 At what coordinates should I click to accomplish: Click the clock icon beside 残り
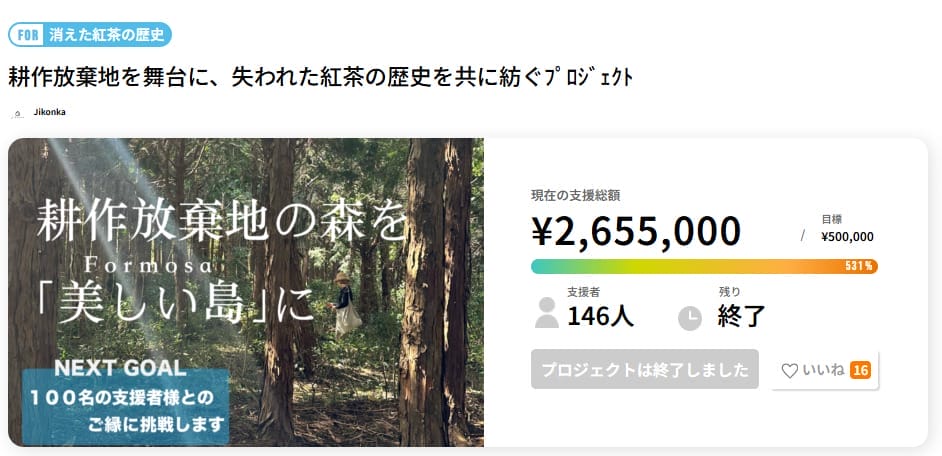(x=690, y=318)
